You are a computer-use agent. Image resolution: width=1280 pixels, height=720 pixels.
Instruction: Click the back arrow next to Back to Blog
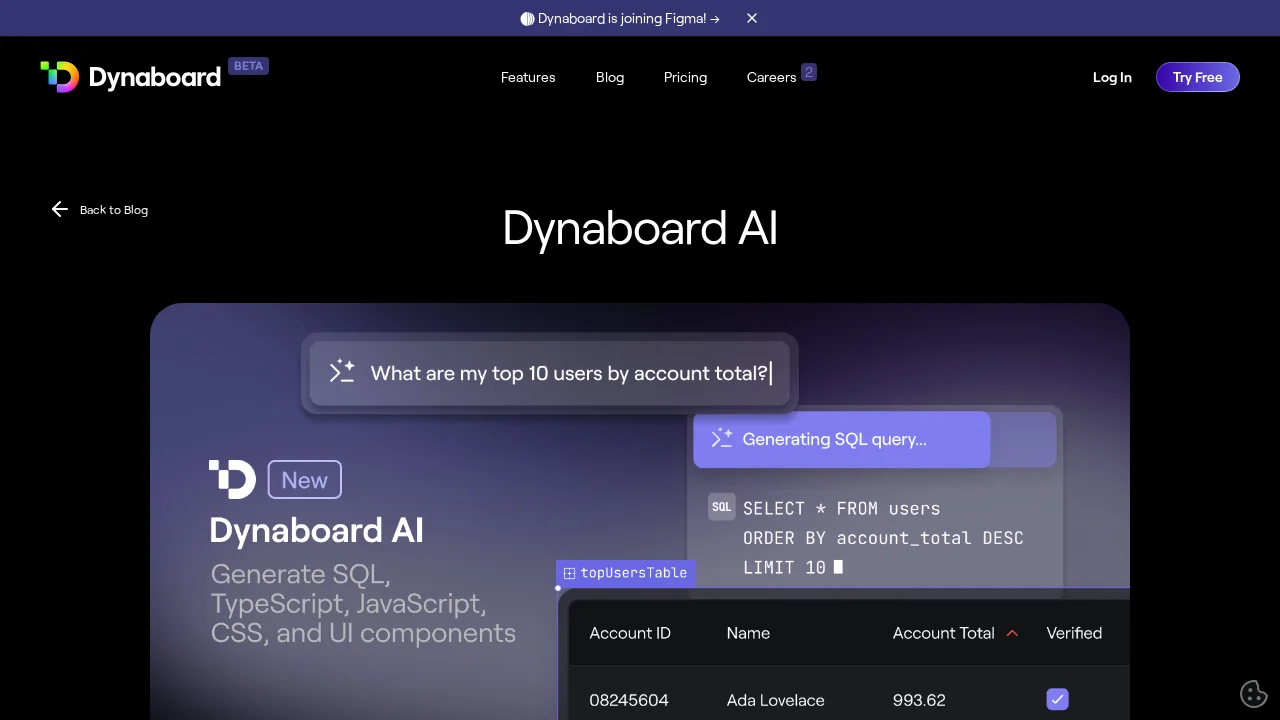pos(60,209)
